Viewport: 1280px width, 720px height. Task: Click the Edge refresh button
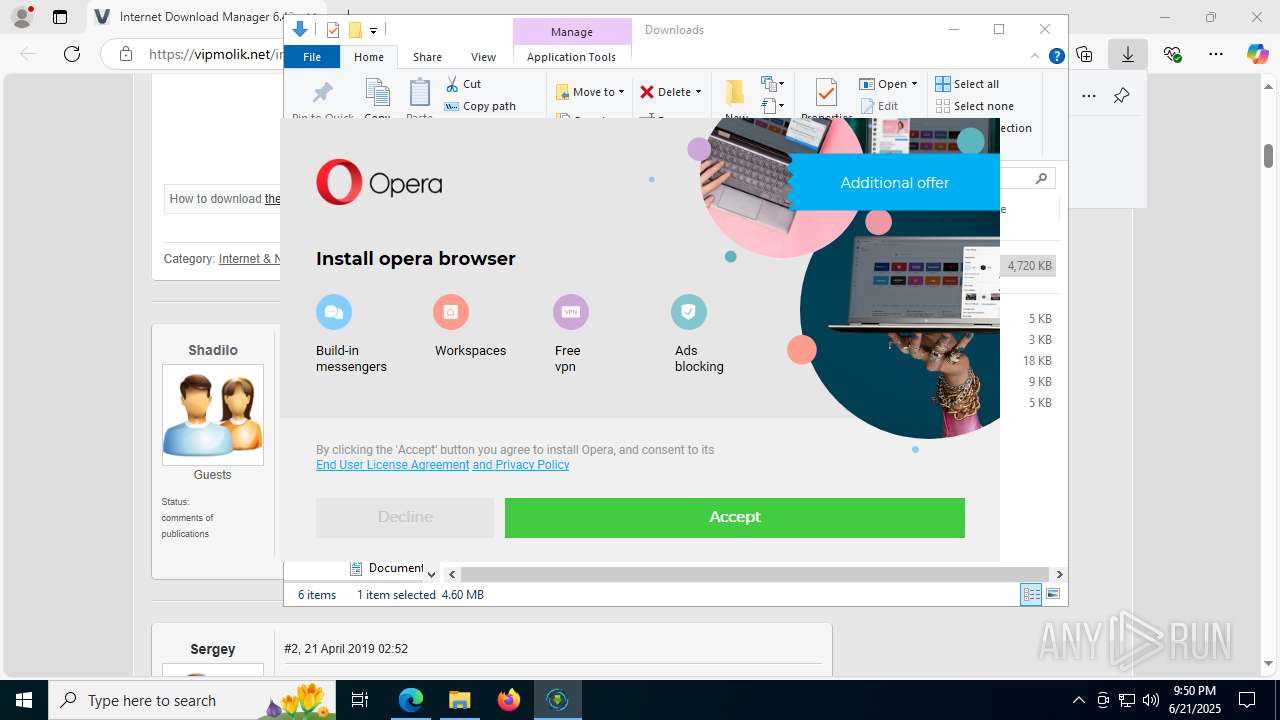tap(72, 54)
